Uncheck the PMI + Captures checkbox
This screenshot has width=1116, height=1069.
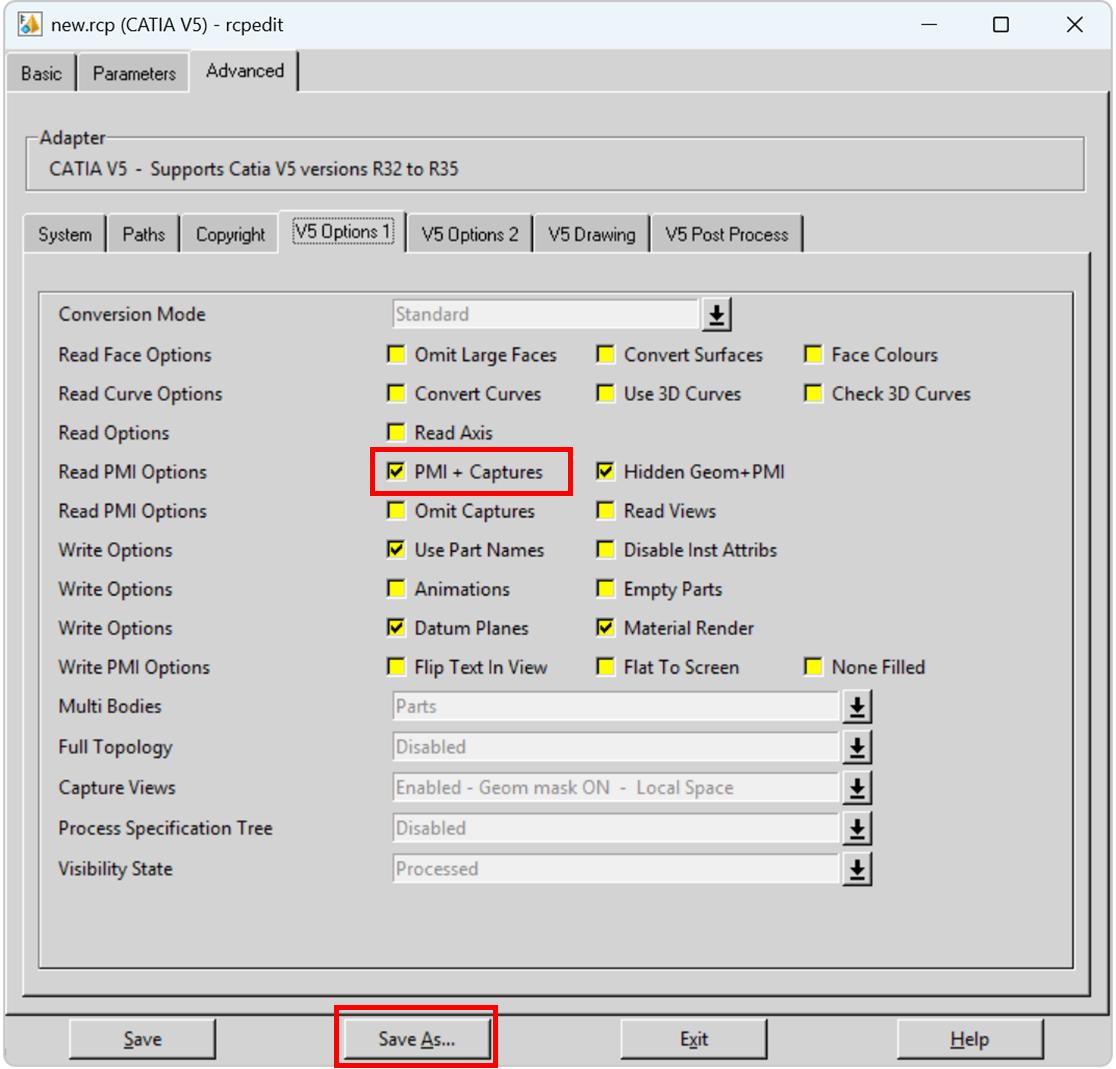(396, 472)
